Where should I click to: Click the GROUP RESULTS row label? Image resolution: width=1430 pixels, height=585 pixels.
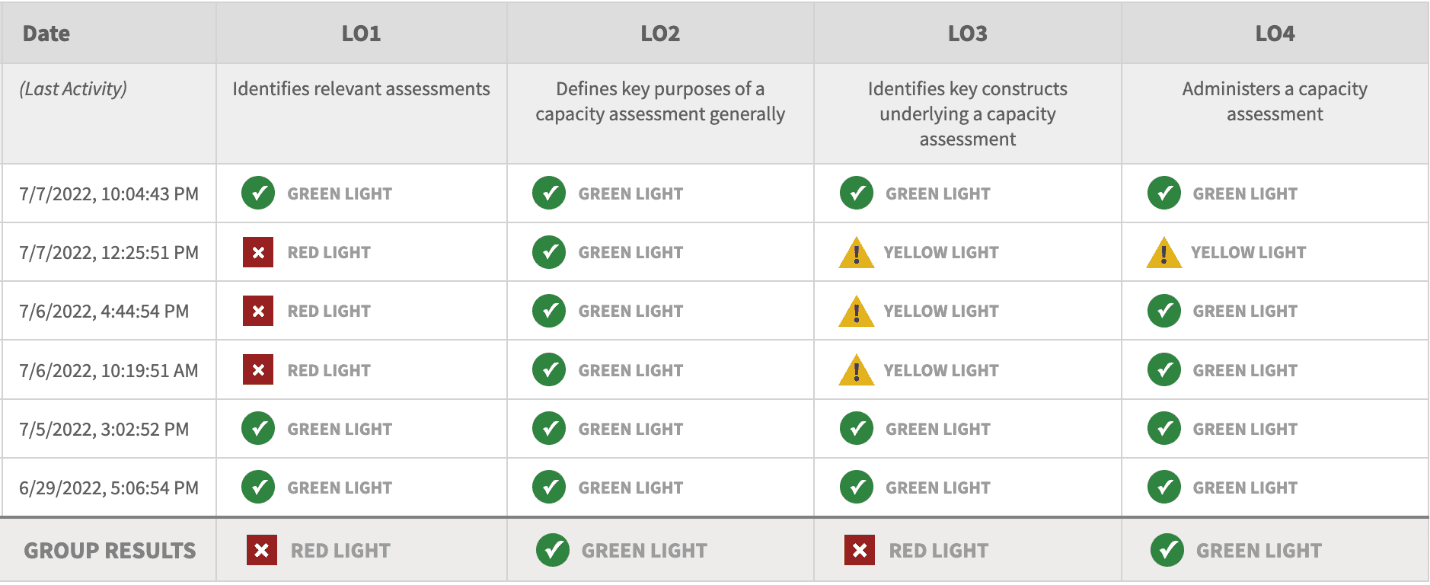coord(110,550)
